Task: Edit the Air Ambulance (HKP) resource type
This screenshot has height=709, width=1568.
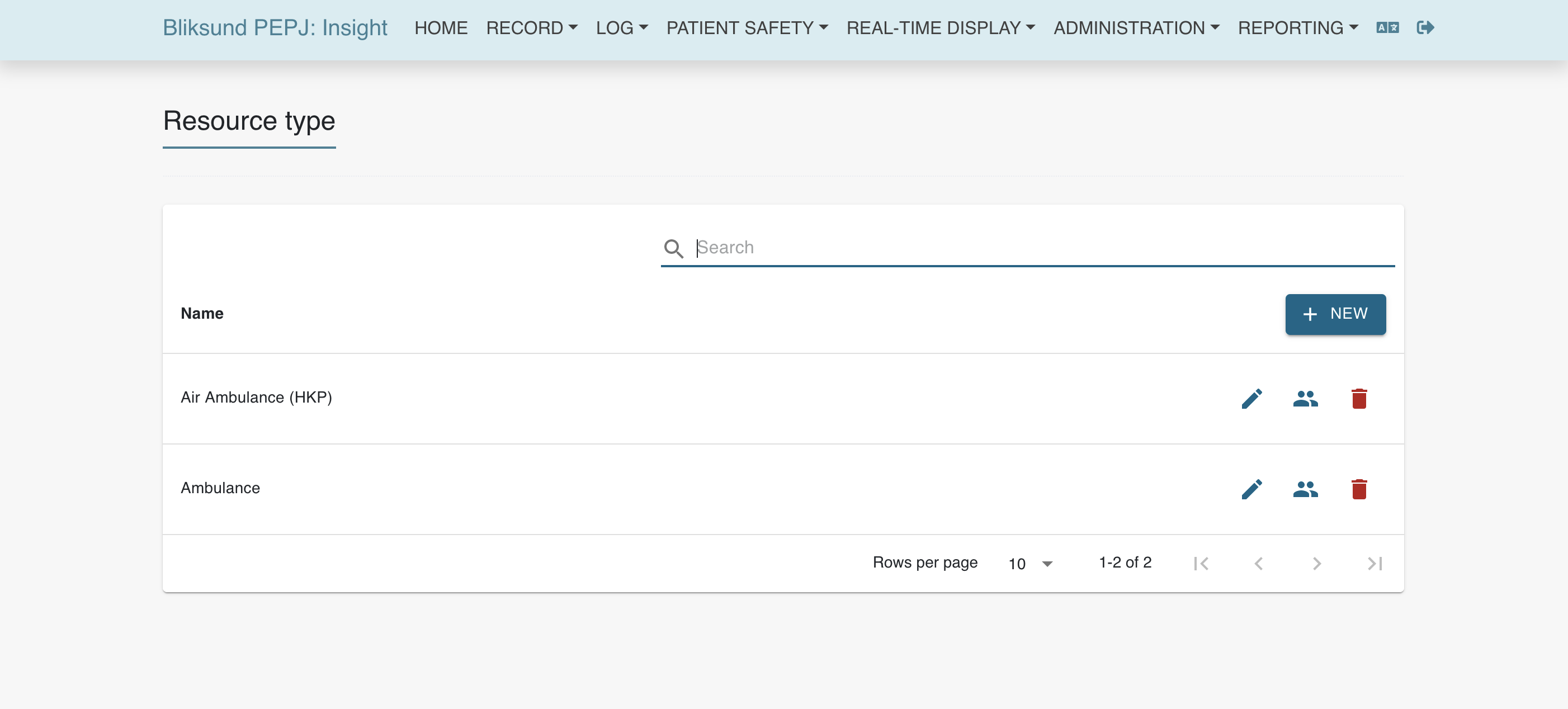Action: pos(1251,399)
